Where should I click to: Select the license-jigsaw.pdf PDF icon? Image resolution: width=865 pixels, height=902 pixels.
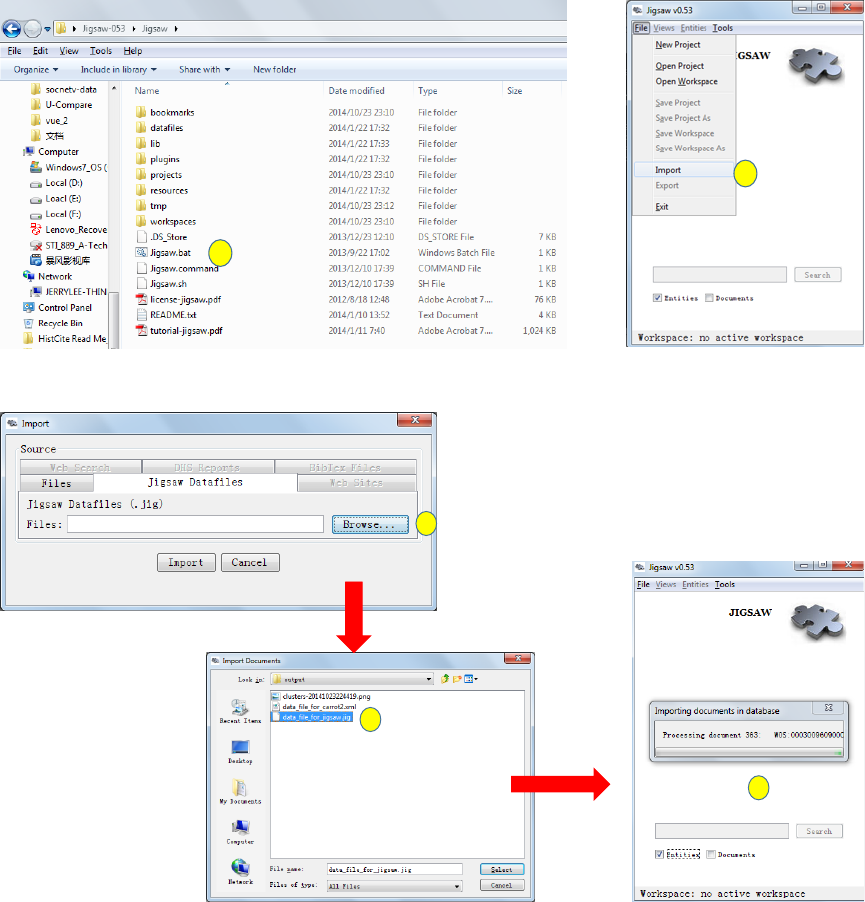(x=141, y=299)
